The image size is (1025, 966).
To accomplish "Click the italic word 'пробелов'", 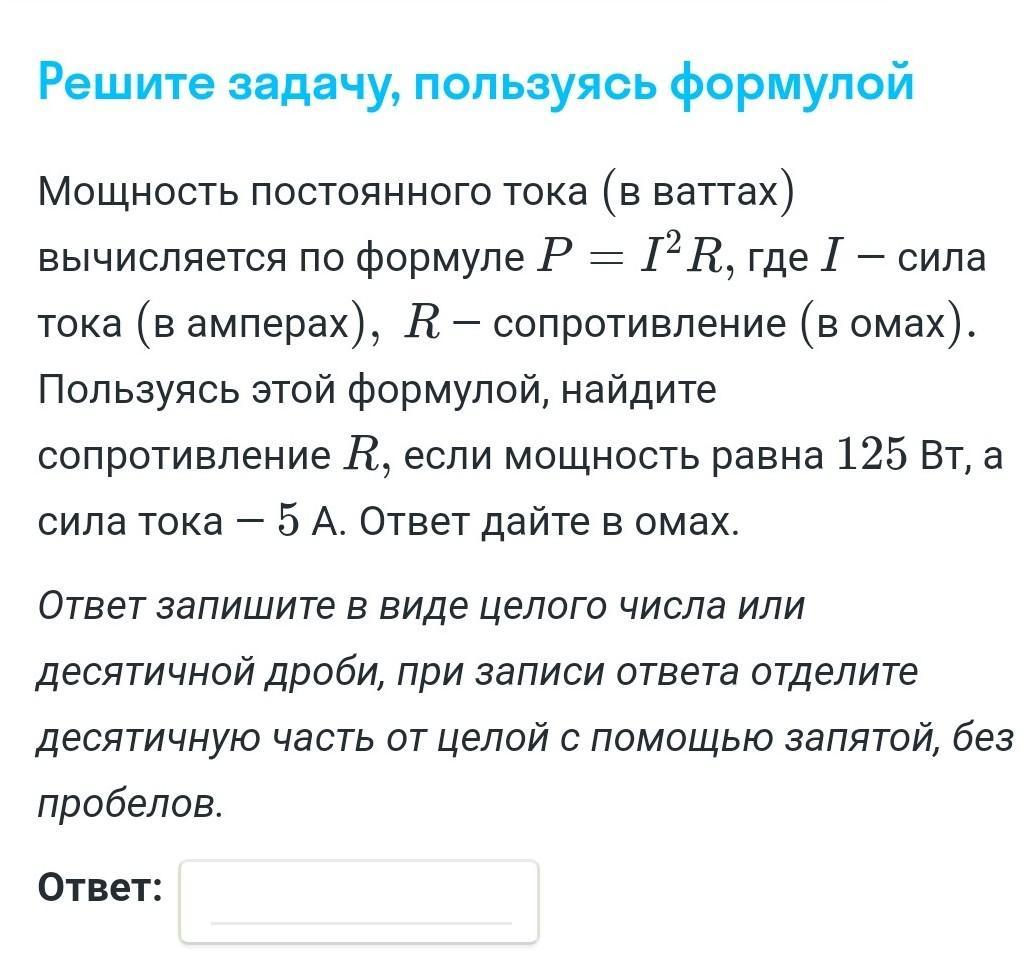I will (128, 804).
